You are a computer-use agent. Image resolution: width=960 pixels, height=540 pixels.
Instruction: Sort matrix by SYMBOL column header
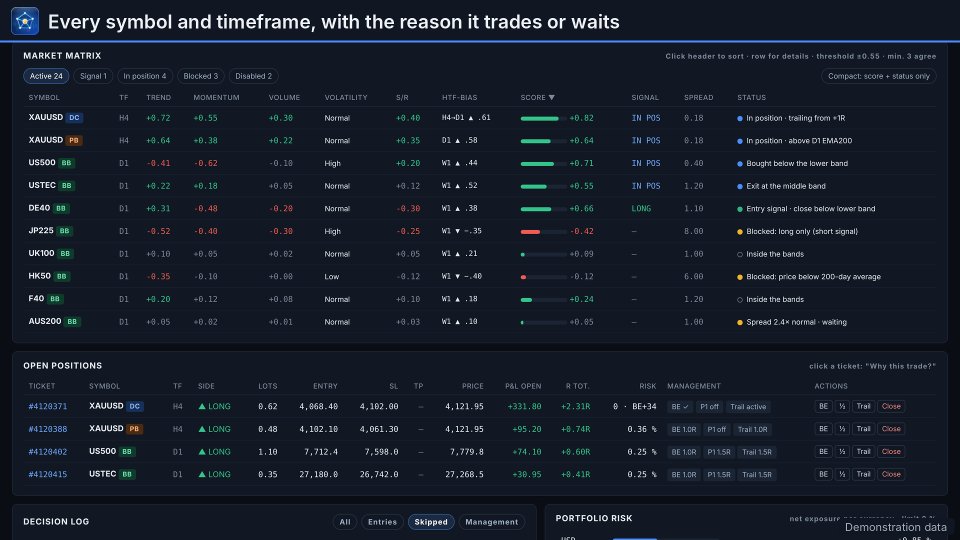44,97
